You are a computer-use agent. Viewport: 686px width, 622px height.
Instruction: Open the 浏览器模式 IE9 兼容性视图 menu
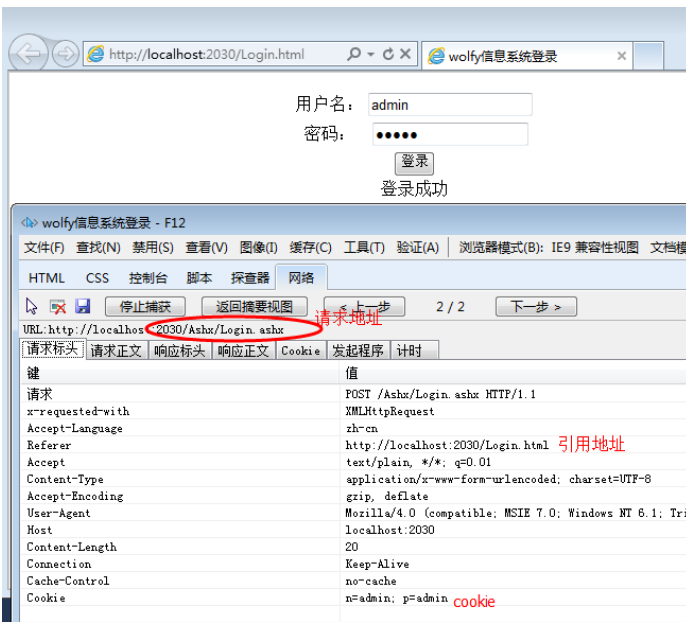tap(548, 248)
